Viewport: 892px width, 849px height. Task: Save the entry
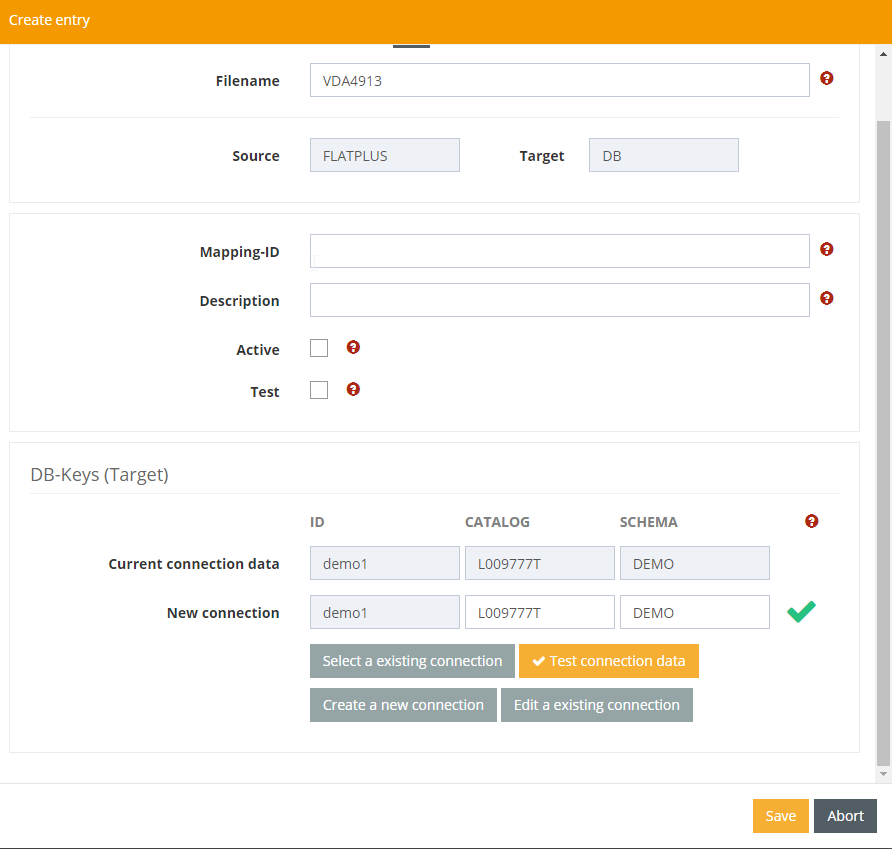pyautogui.click(x=780, y=816)
